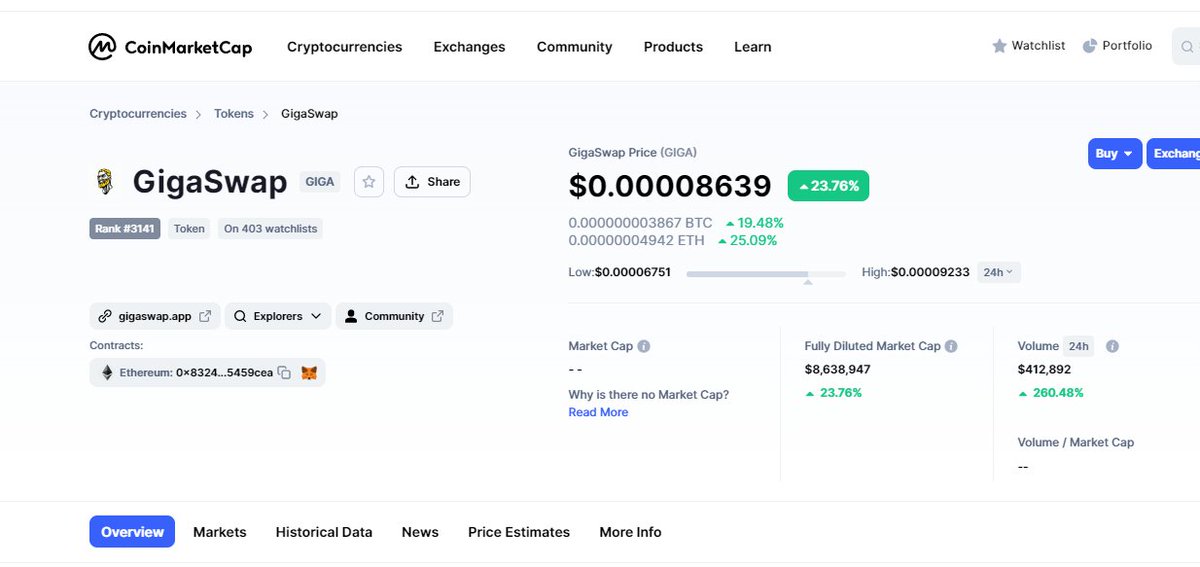Switch to the Price Estimates tab
Viewport: 1200px width, 567px height.
point(519,532)
